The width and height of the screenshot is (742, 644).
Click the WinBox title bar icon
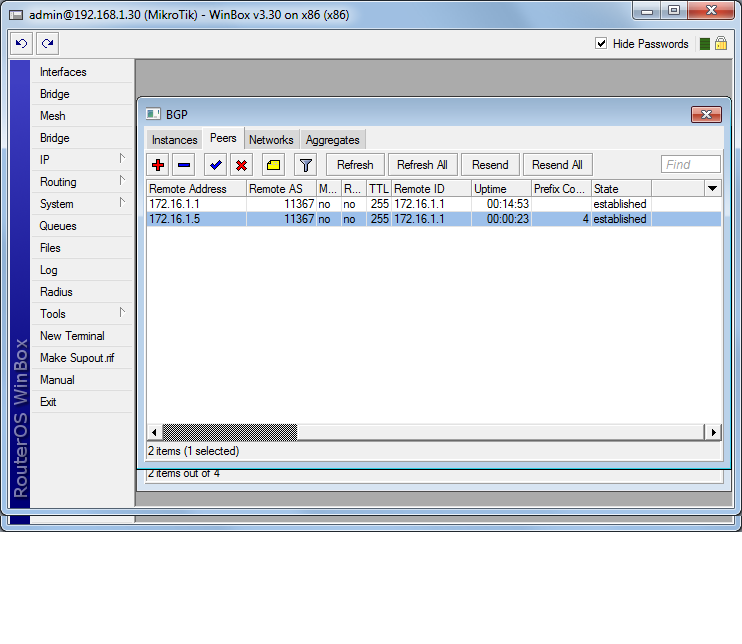tap(16, 15)
